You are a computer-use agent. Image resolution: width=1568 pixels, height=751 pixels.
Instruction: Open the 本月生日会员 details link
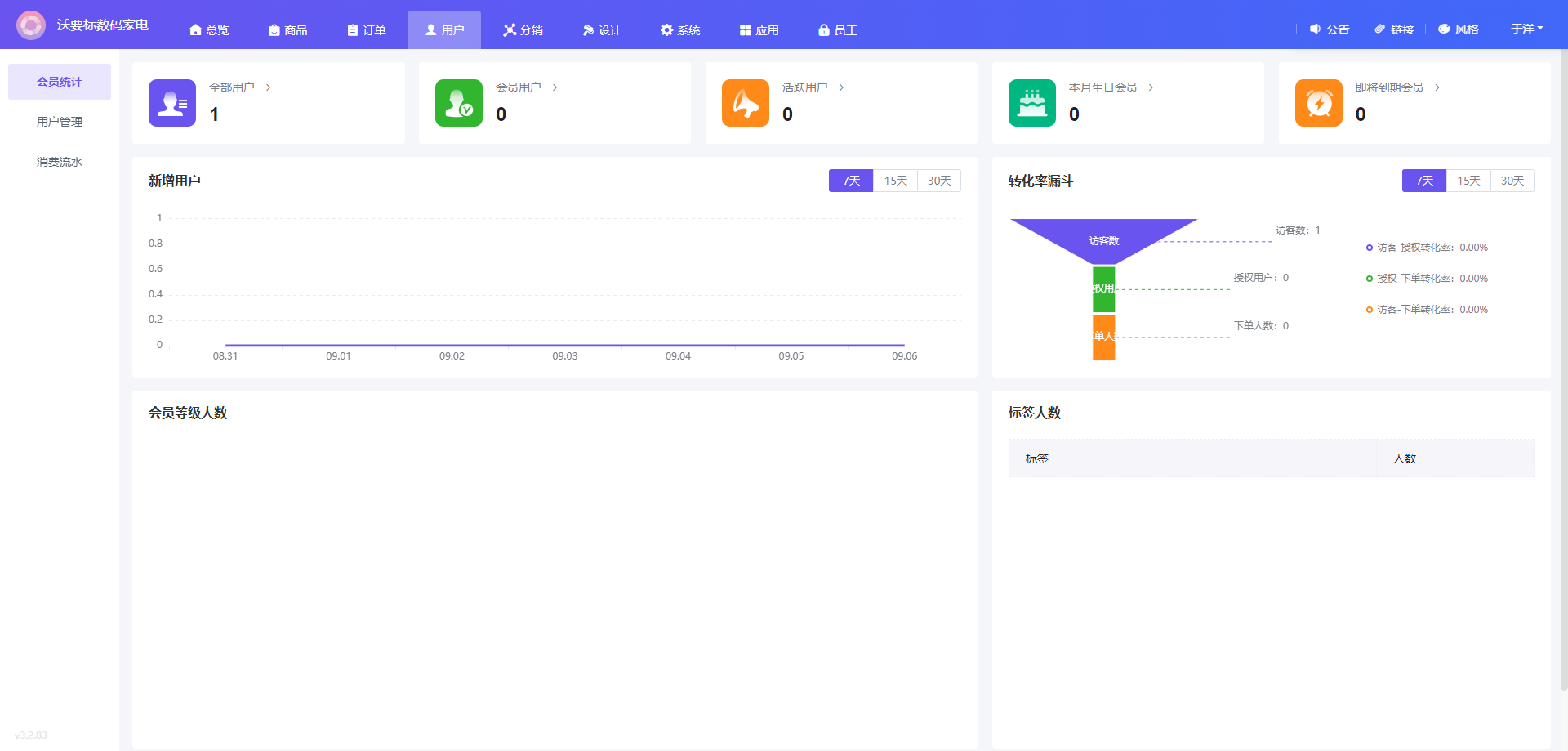pos(1111,87)
